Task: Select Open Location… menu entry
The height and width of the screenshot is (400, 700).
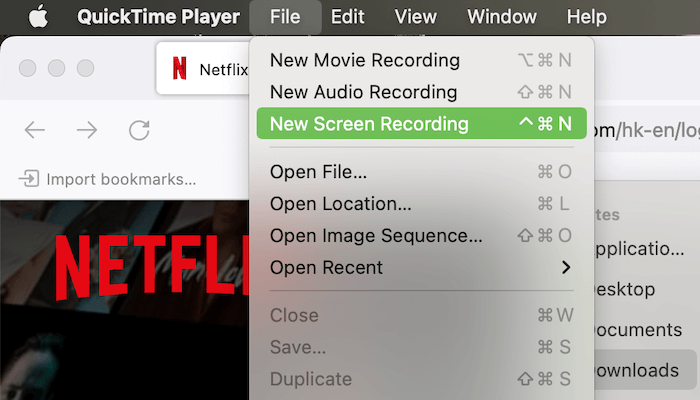Action: click(340, 204)
